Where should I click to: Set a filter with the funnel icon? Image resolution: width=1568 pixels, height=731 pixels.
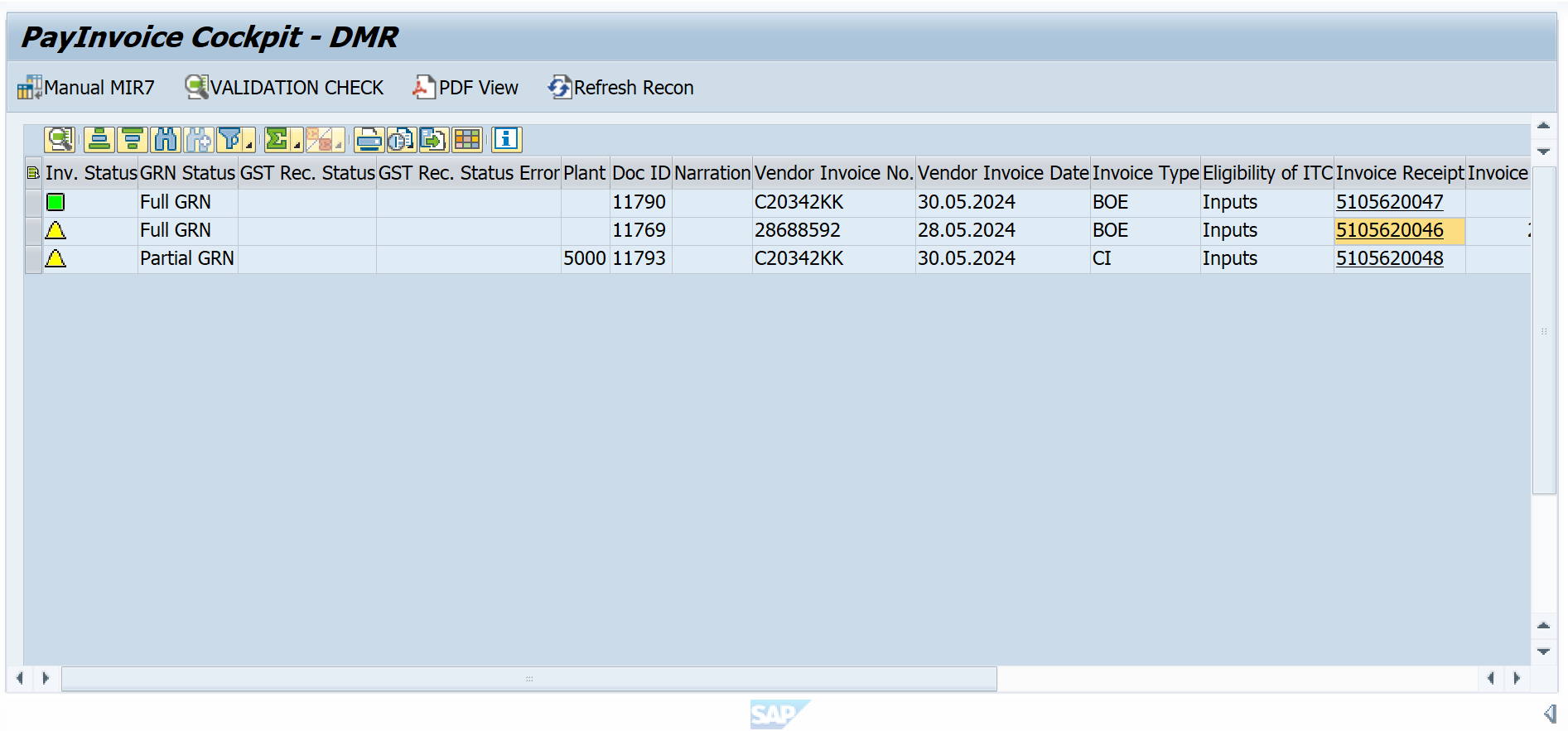click(230, 139)
